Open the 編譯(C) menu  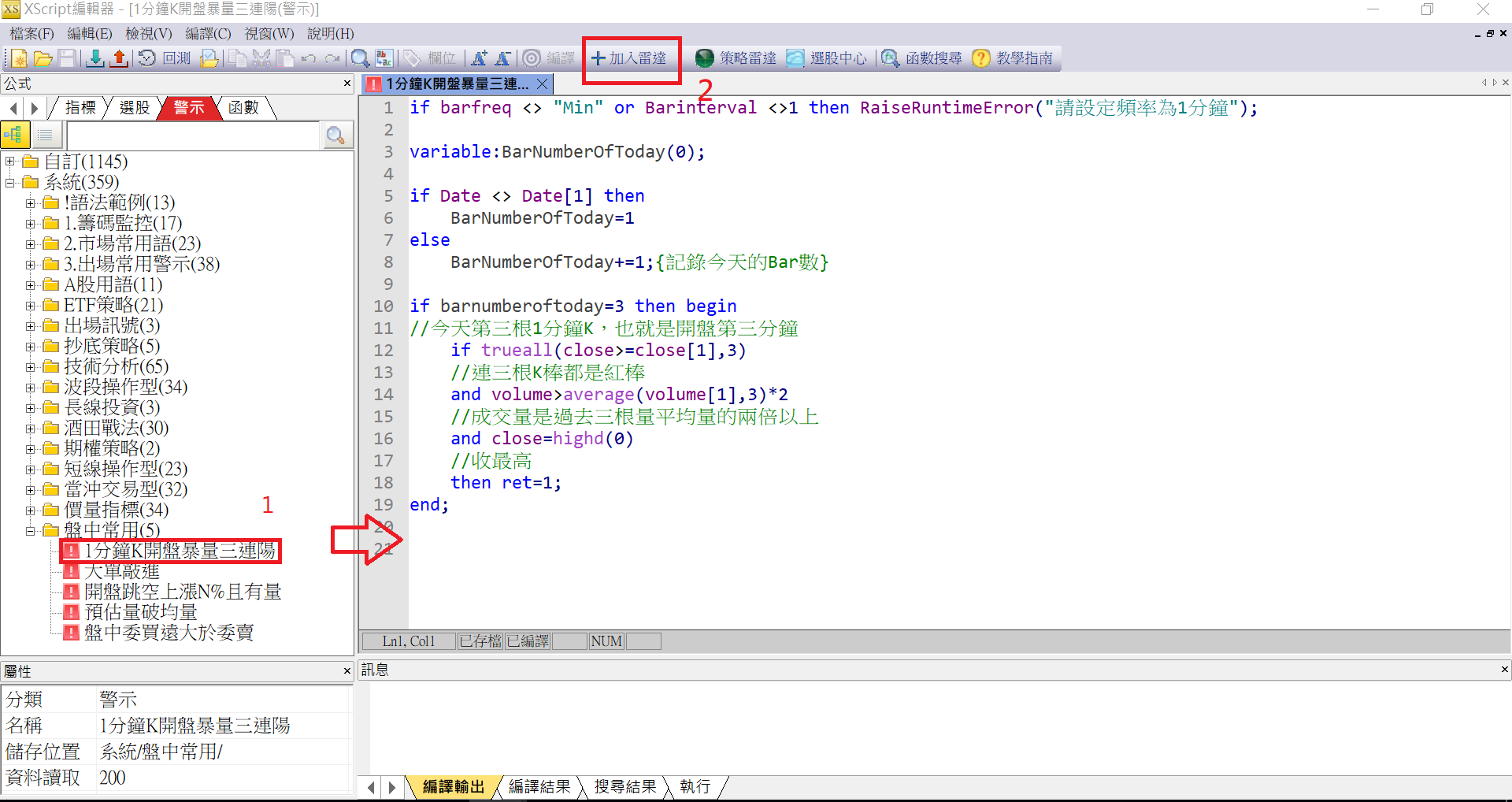208,34
